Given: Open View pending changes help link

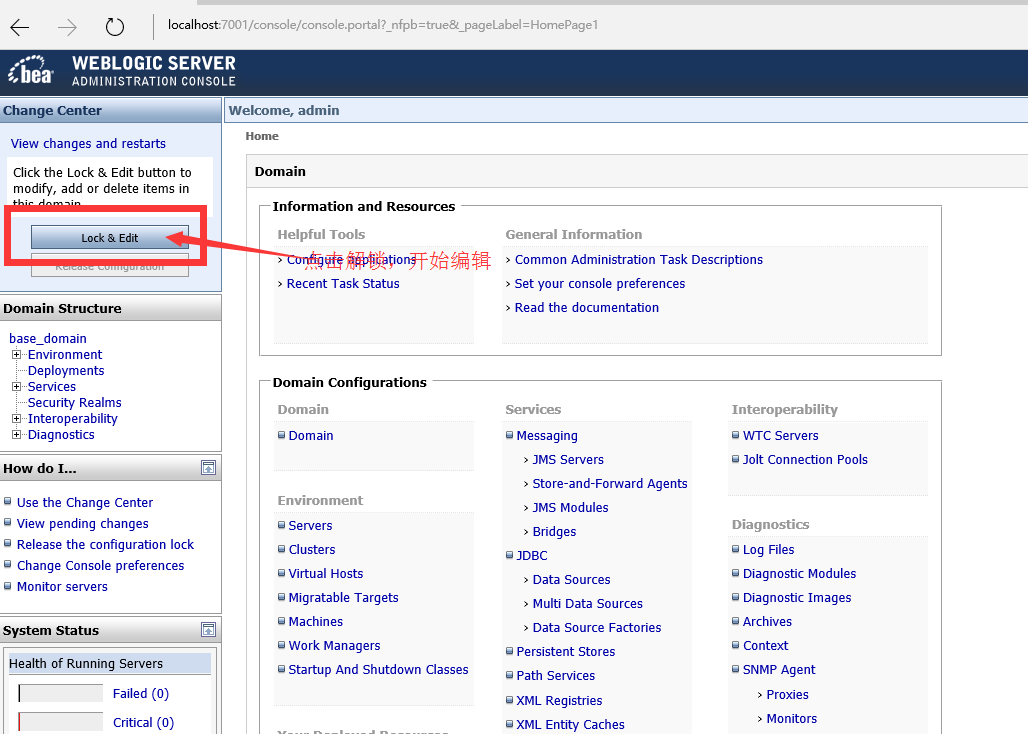Looking at the screenshot, I should point(83,524).
